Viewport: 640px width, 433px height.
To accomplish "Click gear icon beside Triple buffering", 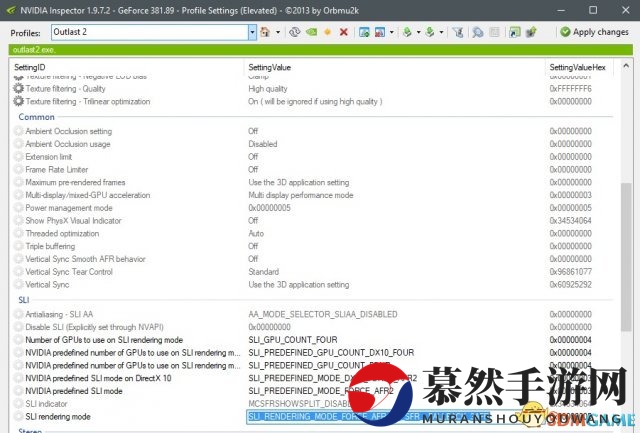I will (18, 246).
